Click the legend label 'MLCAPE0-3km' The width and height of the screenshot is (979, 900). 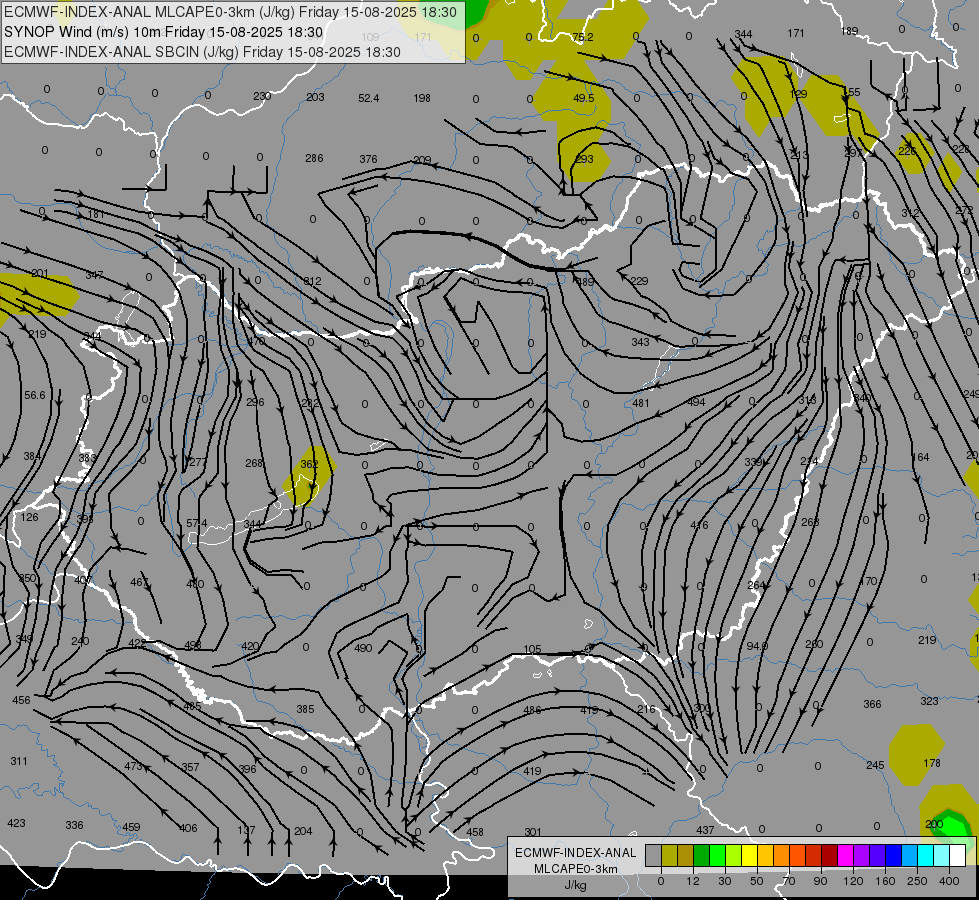coord(576,869)
